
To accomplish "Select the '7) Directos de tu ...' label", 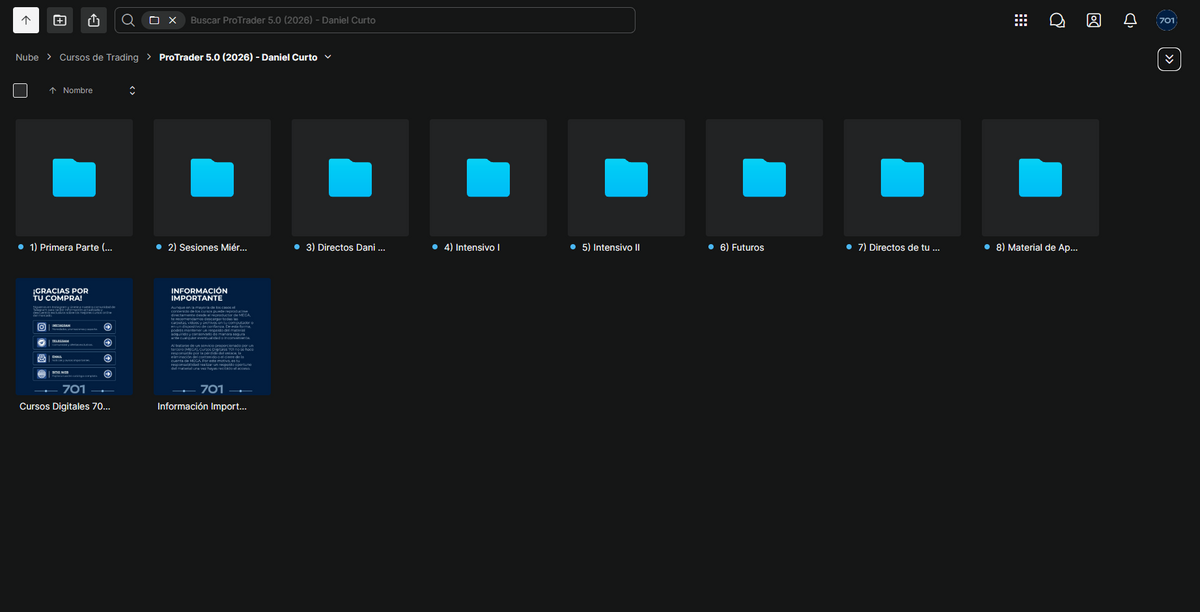I will (898, 247).
